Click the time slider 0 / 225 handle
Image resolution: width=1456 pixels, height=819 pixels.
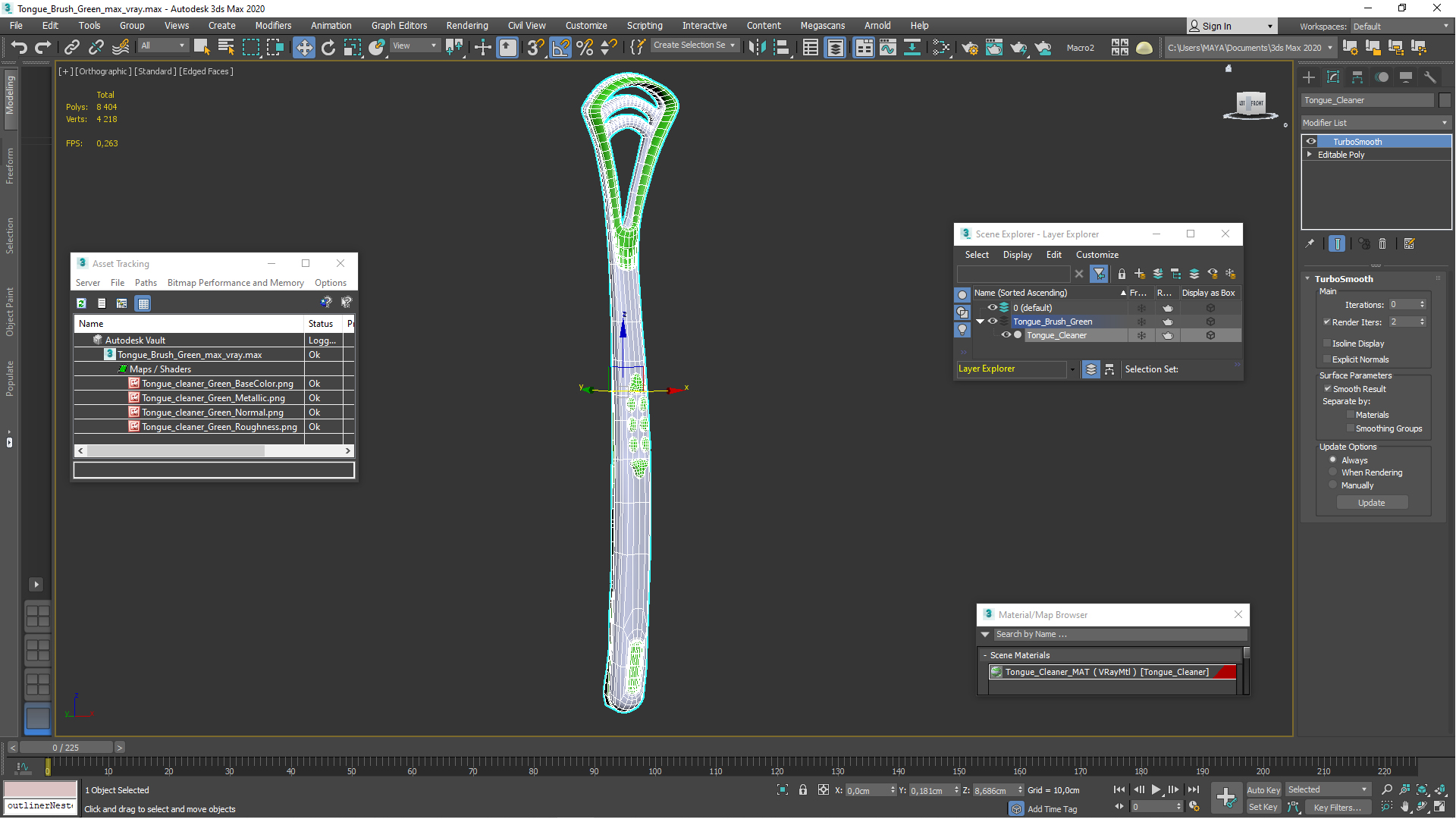[x=66, y=748]
